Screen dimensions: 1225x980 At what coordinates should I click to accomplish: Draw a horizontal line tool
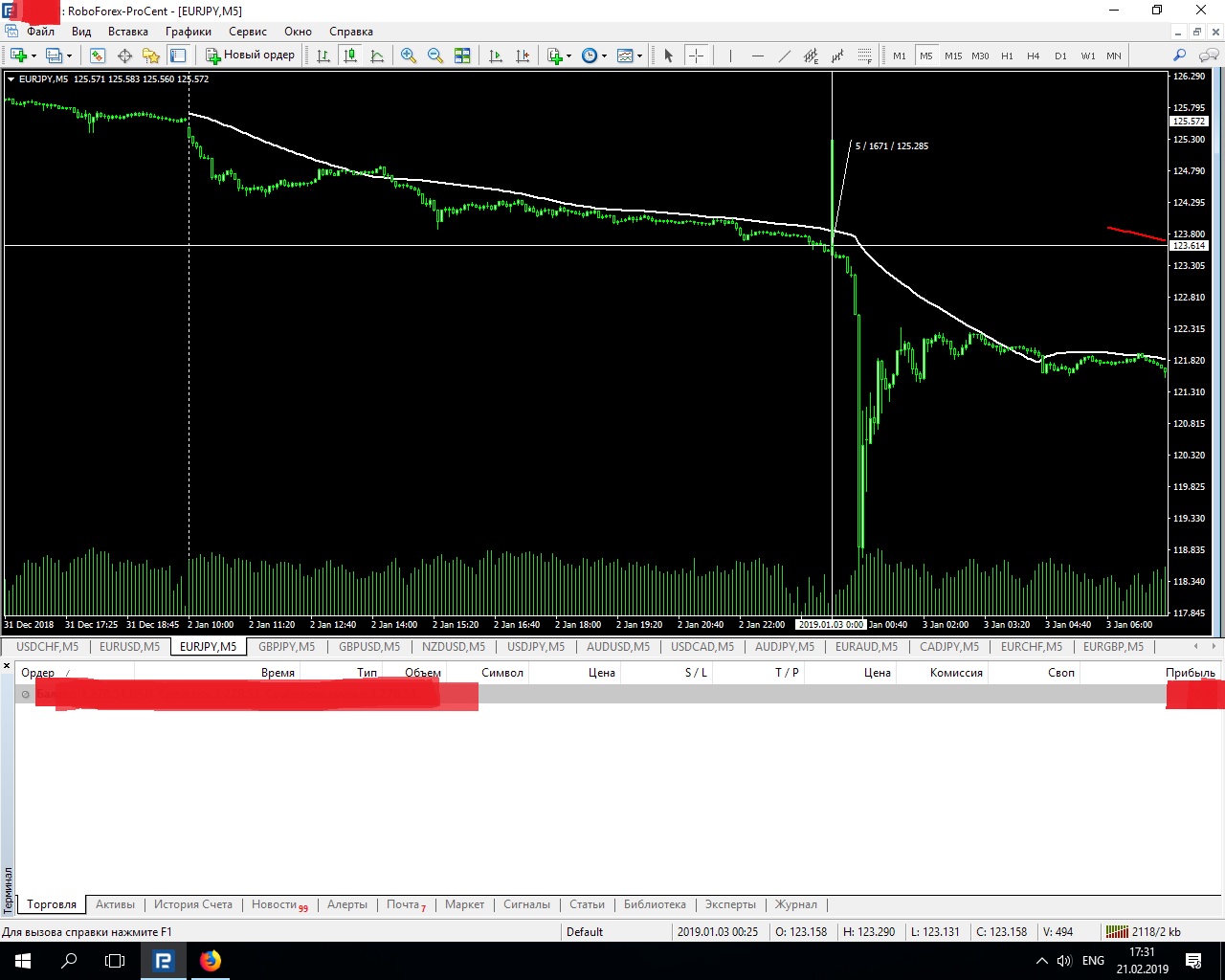coord(757,56)
